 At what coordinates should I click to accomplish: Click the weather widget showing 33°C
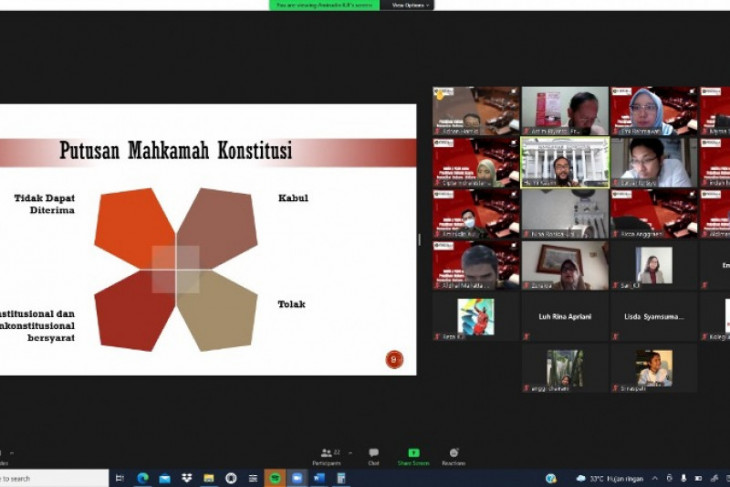tap(610, 479)
